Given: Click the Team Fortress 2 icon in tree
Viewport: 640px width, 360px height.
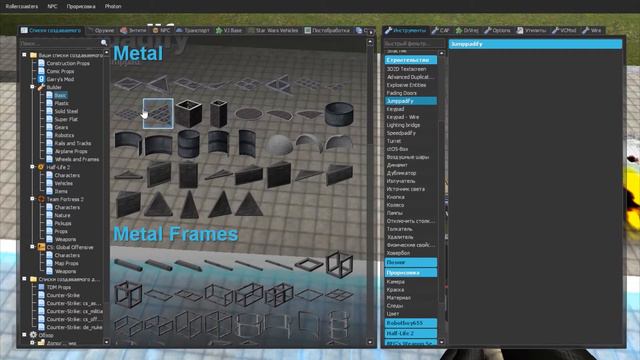Looking at the screenshot, I should [41, 199].
